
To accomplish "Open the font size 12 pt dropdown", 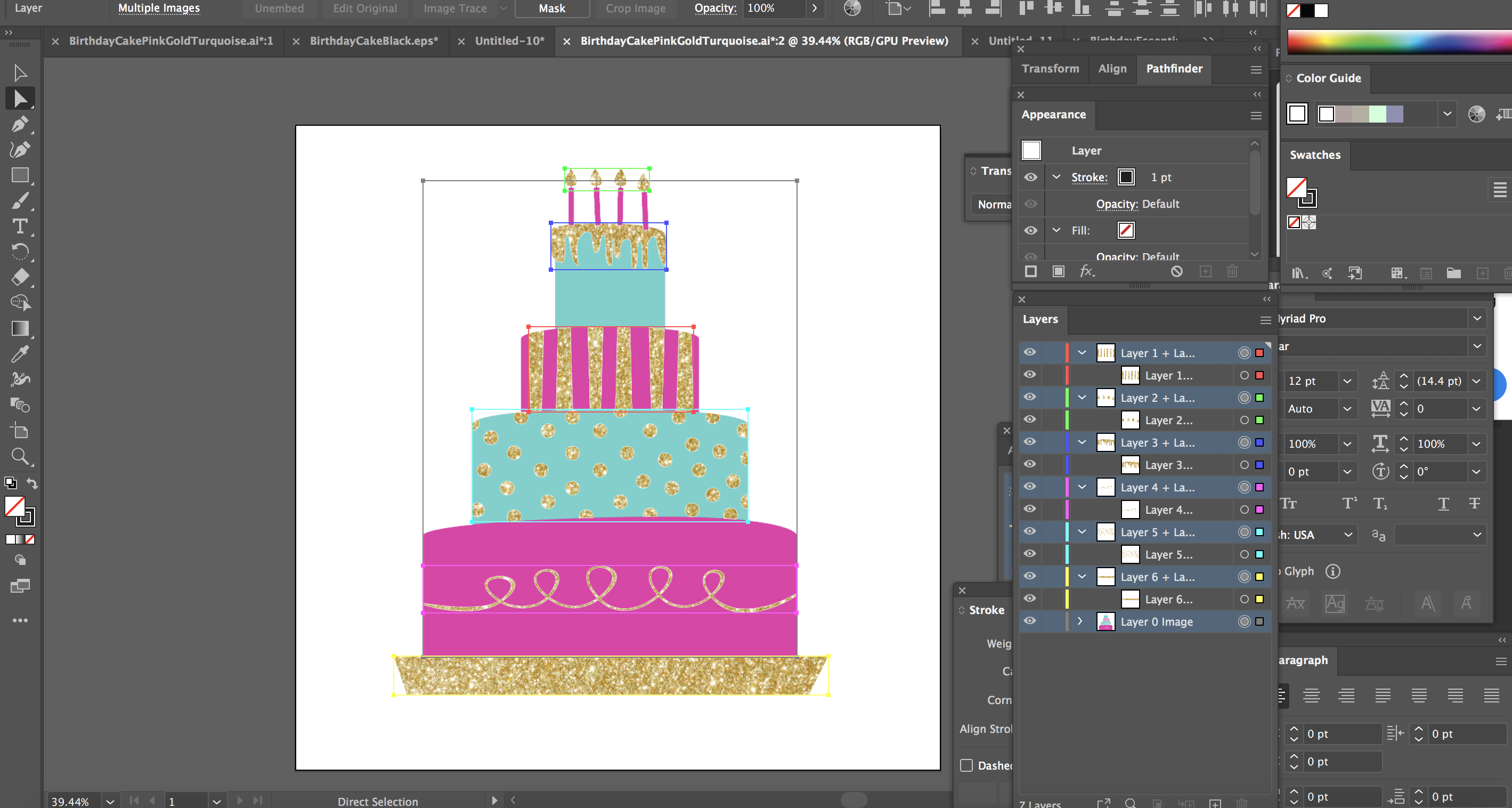I will 1347,381.
